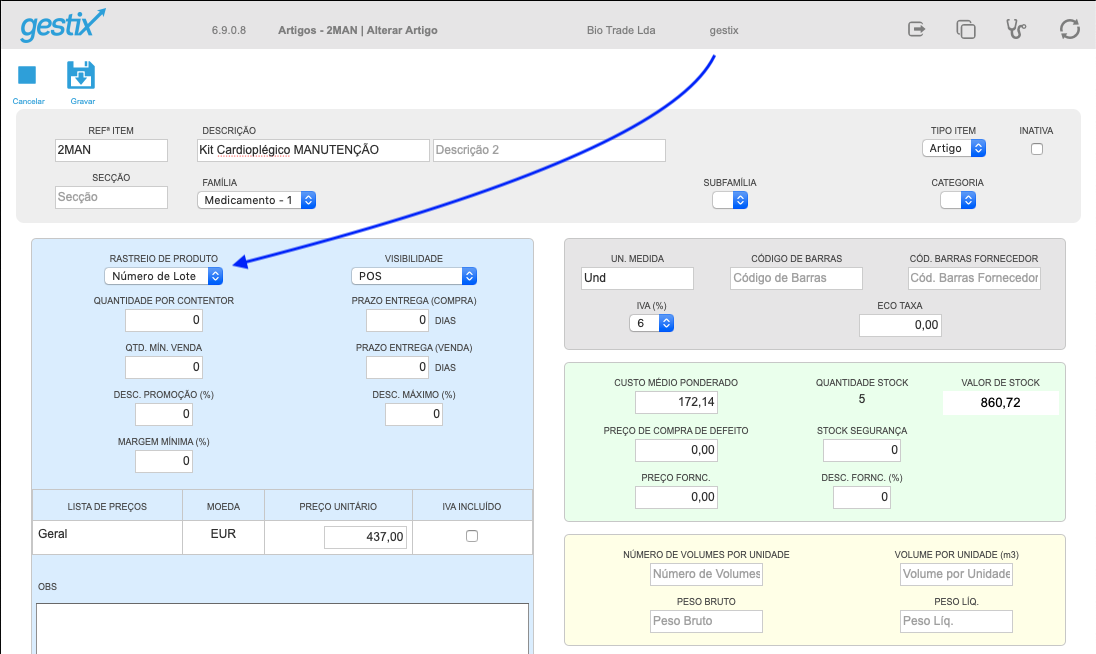Click the Lista de Preços column header
This screenshot has width=1096, height=654.
coord(107,506)
